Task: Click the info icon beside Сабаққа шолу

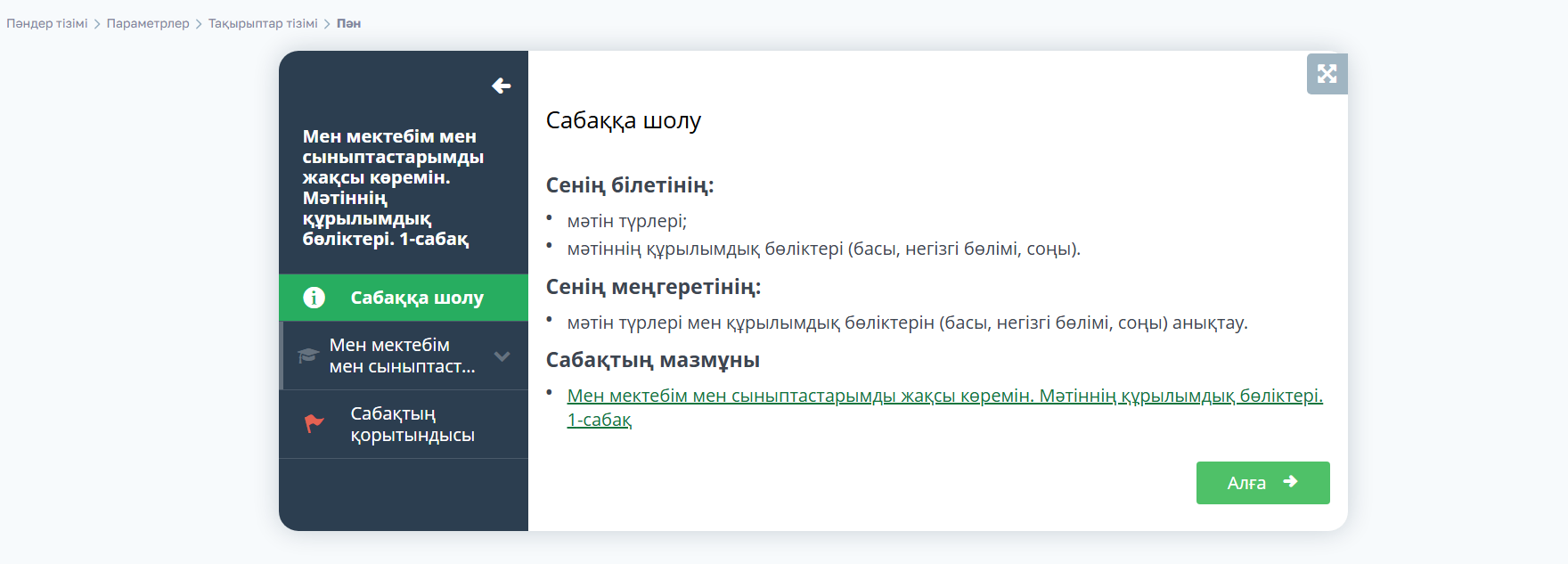Action: coord(314,298)
